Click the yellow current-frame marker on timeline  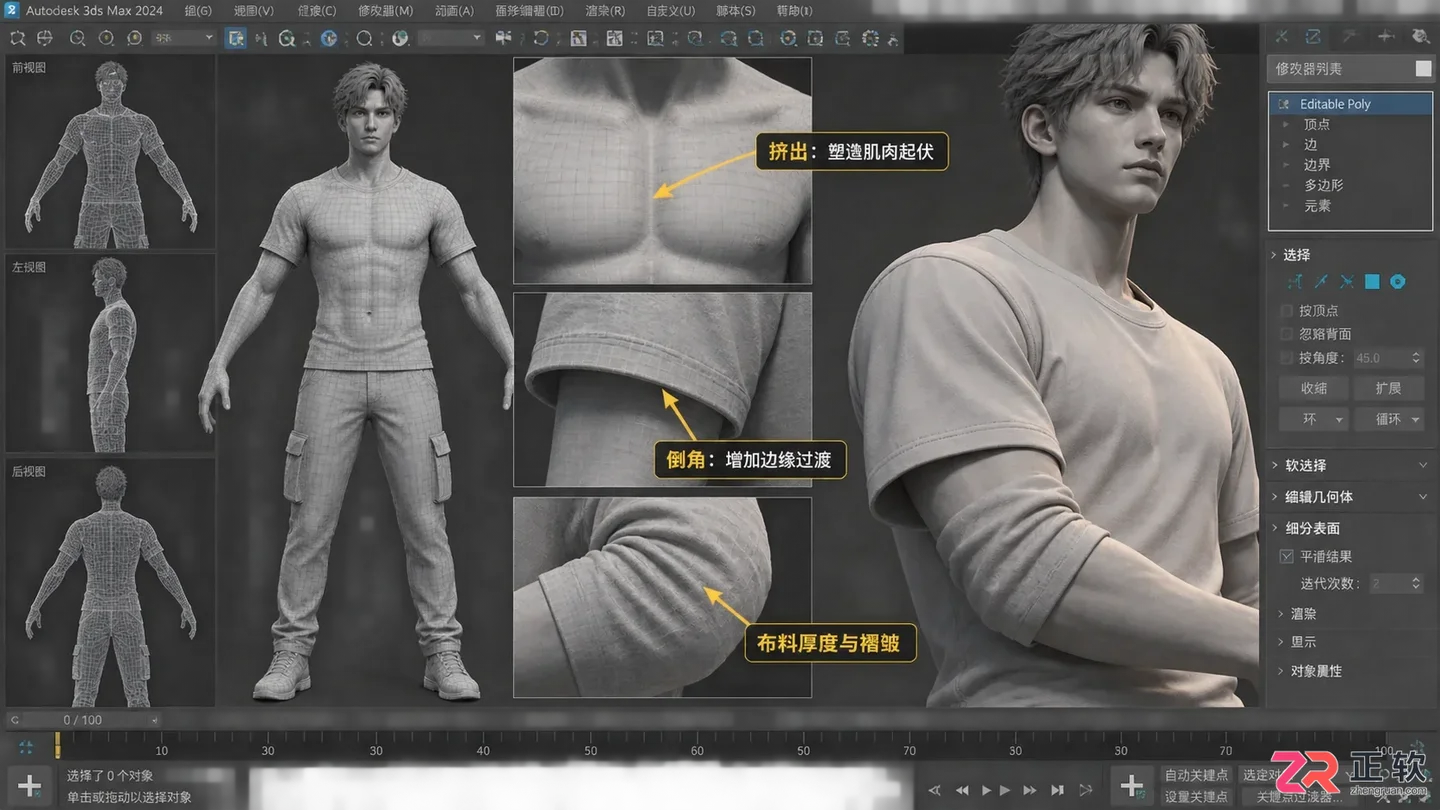57,745
